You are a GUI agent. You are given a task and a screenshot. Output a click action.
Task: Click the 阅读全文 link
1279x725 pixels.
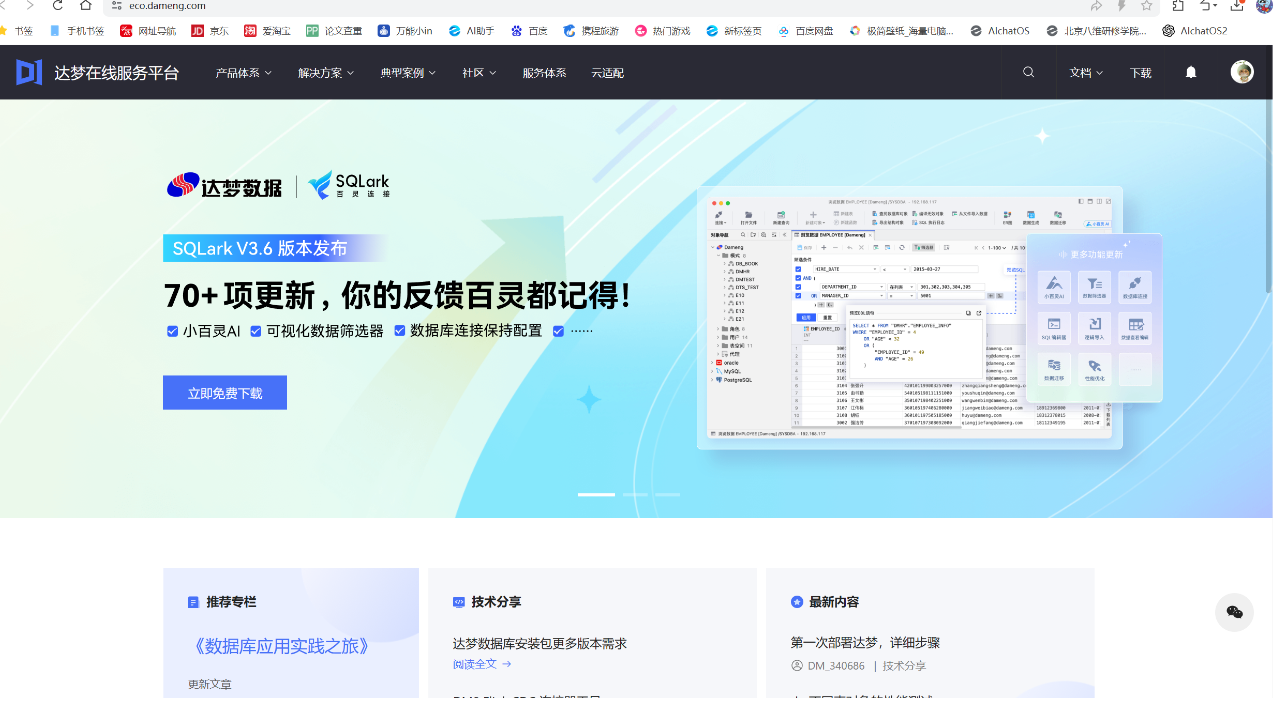[x=481, y=664]
